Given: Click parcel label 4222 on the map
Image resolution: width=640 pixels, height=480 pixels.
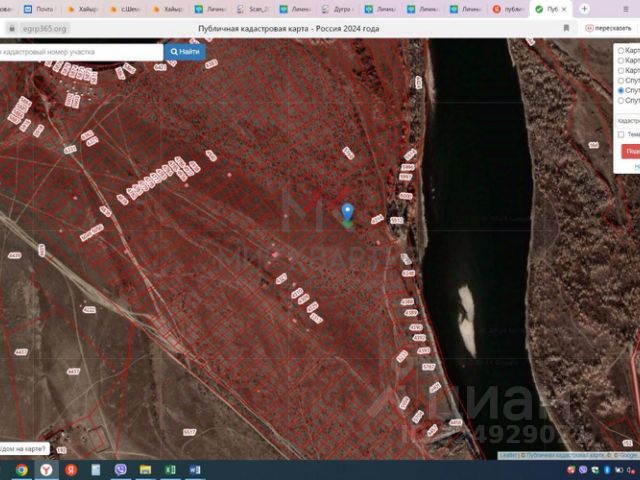Looking at the screenshot, I should point(89,310).
